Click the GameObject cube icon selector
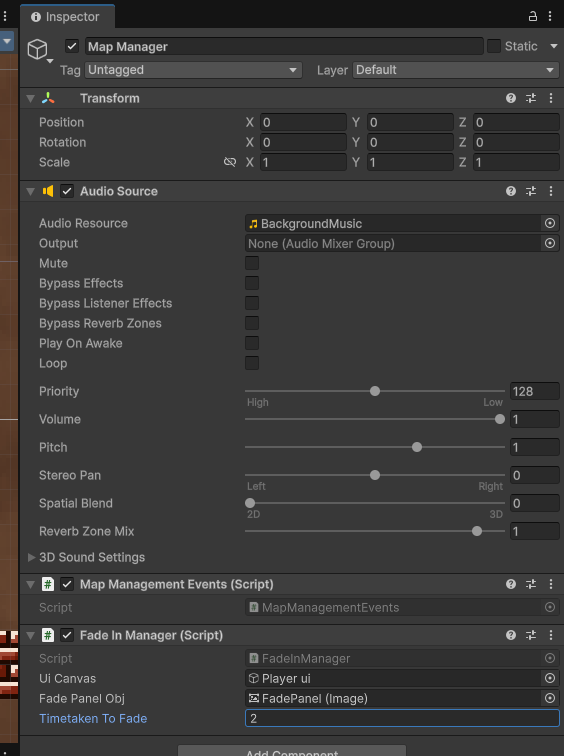 tap(39, 50)
